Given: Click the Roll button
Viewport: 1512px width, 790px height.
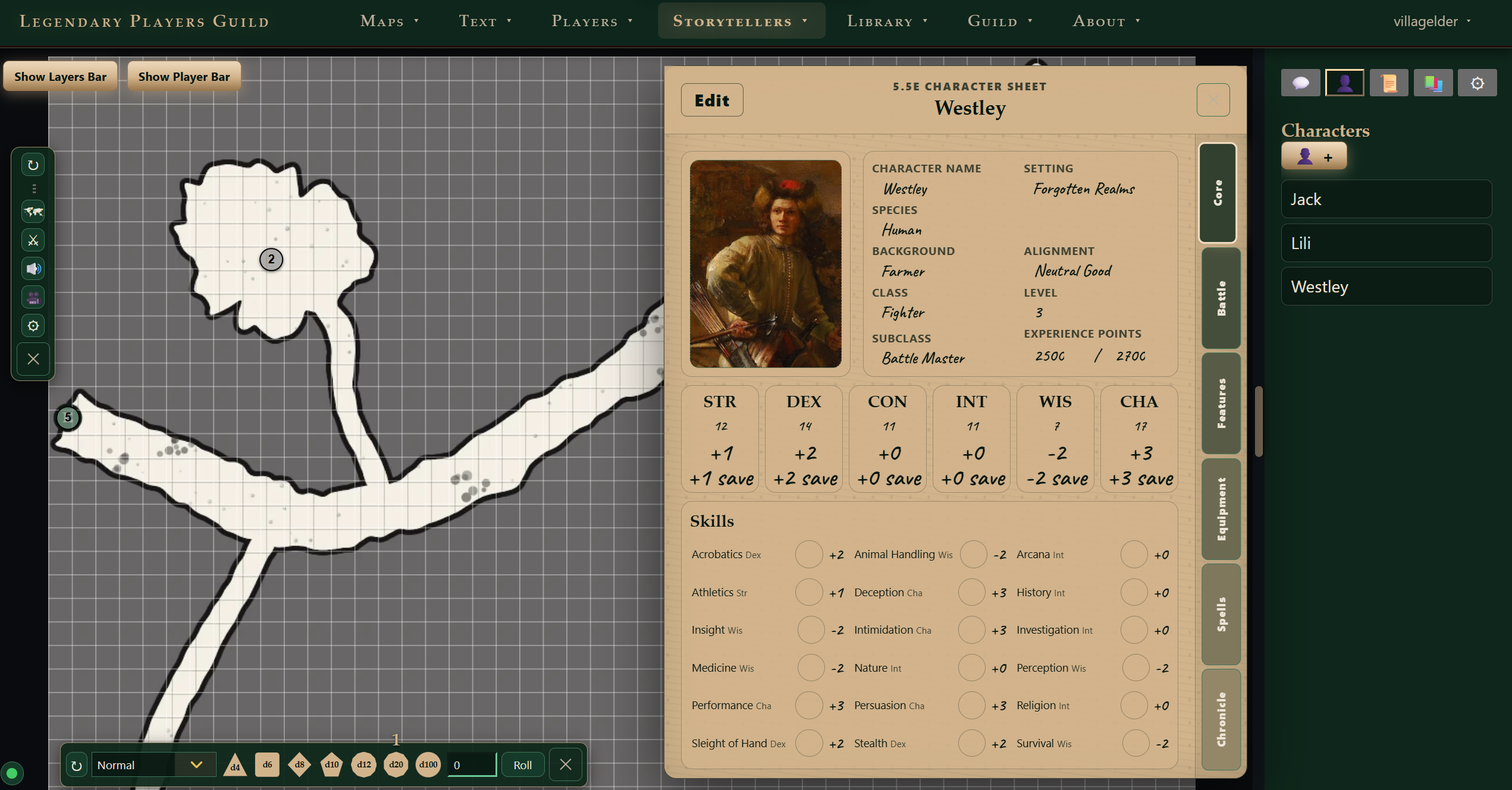Looking at the screenshot, I should pyautogui.click(x=522, y=765).
